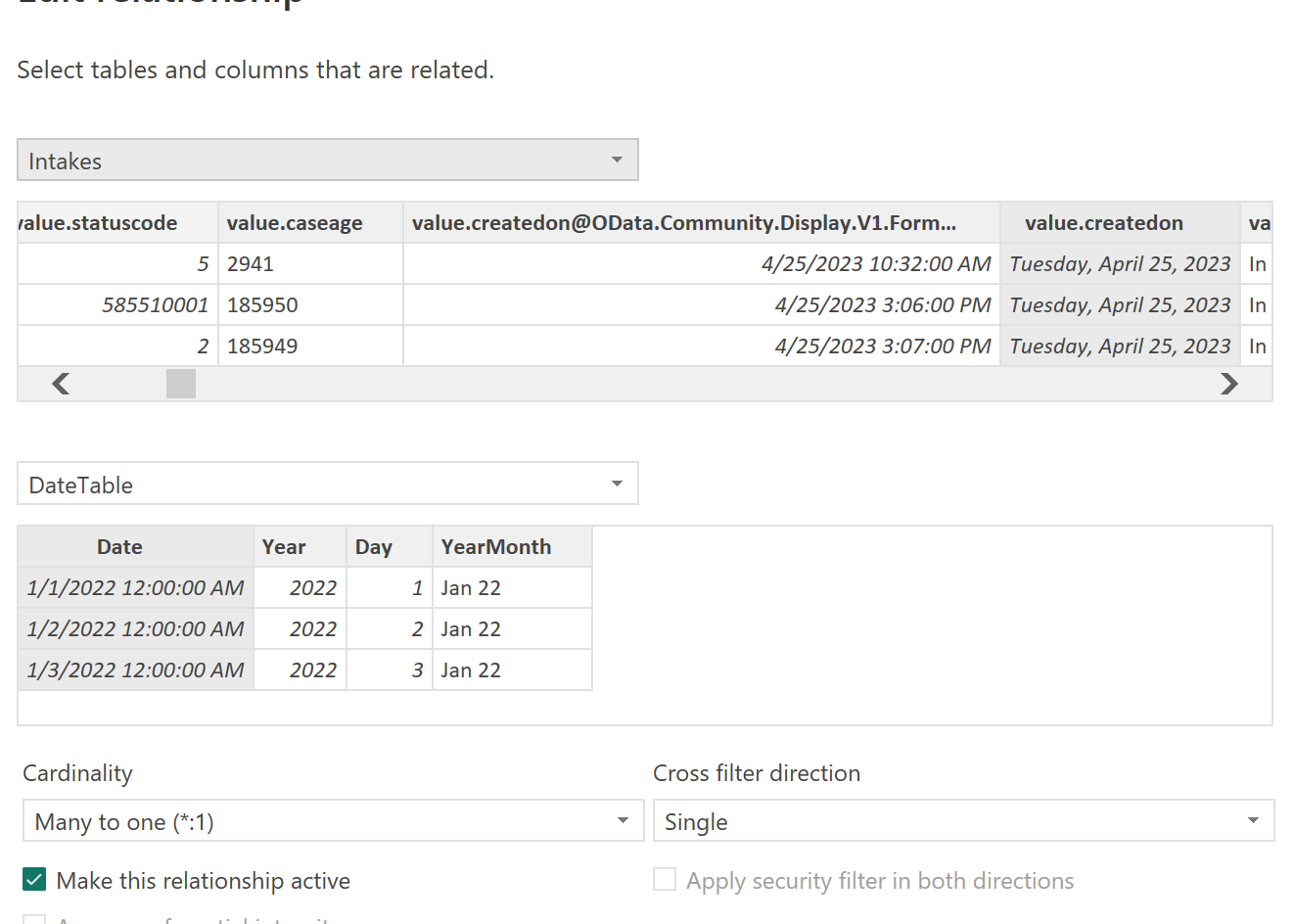Click statuscode value 5 in the 2941 row

pos(117,264)
